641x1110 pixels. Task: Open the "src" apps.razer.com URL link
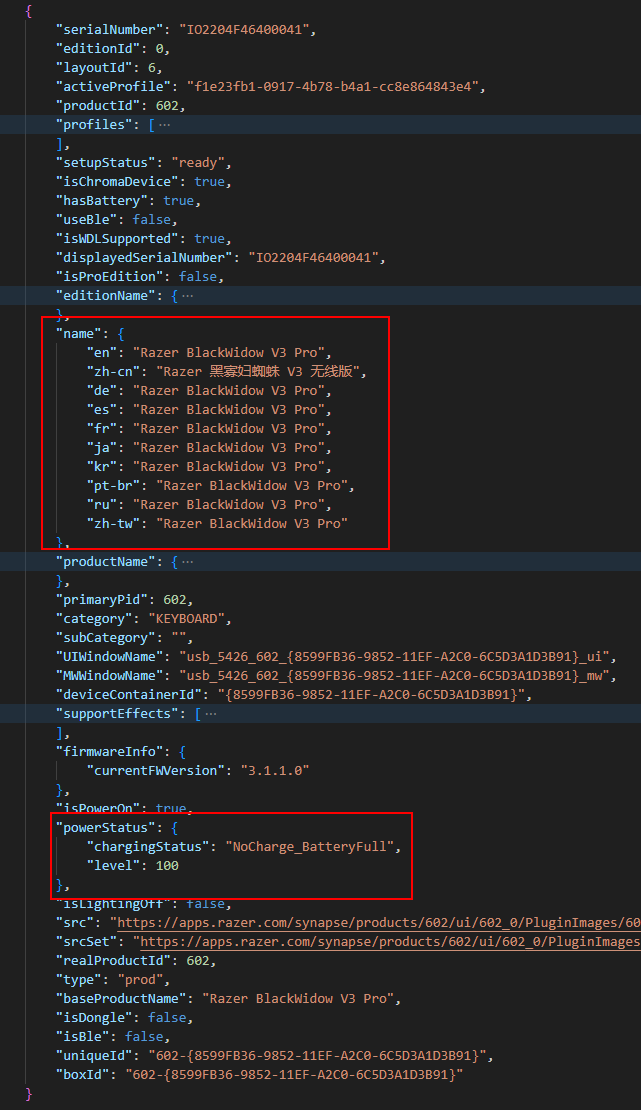click(378, 922)
